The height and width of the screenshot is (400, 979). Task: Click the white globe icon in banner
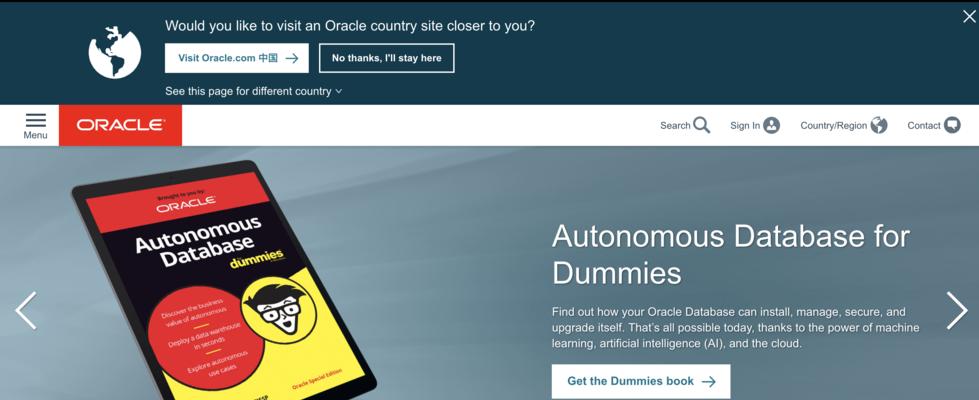(115, 52)
